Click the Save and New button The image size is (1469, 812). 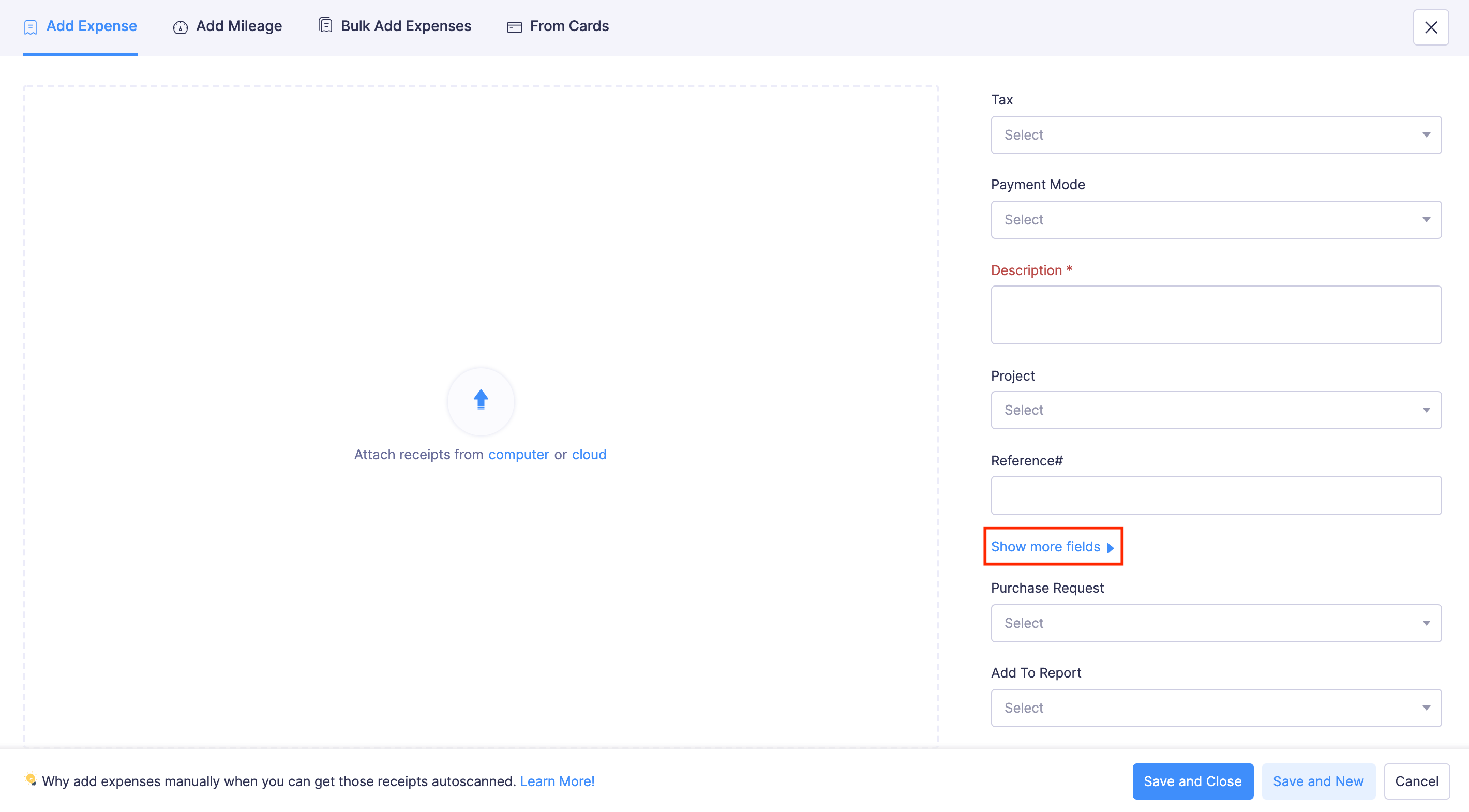[1318, 781]
